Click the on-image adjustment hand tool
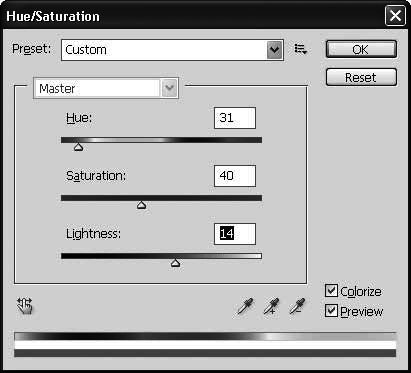 (25, 306)
